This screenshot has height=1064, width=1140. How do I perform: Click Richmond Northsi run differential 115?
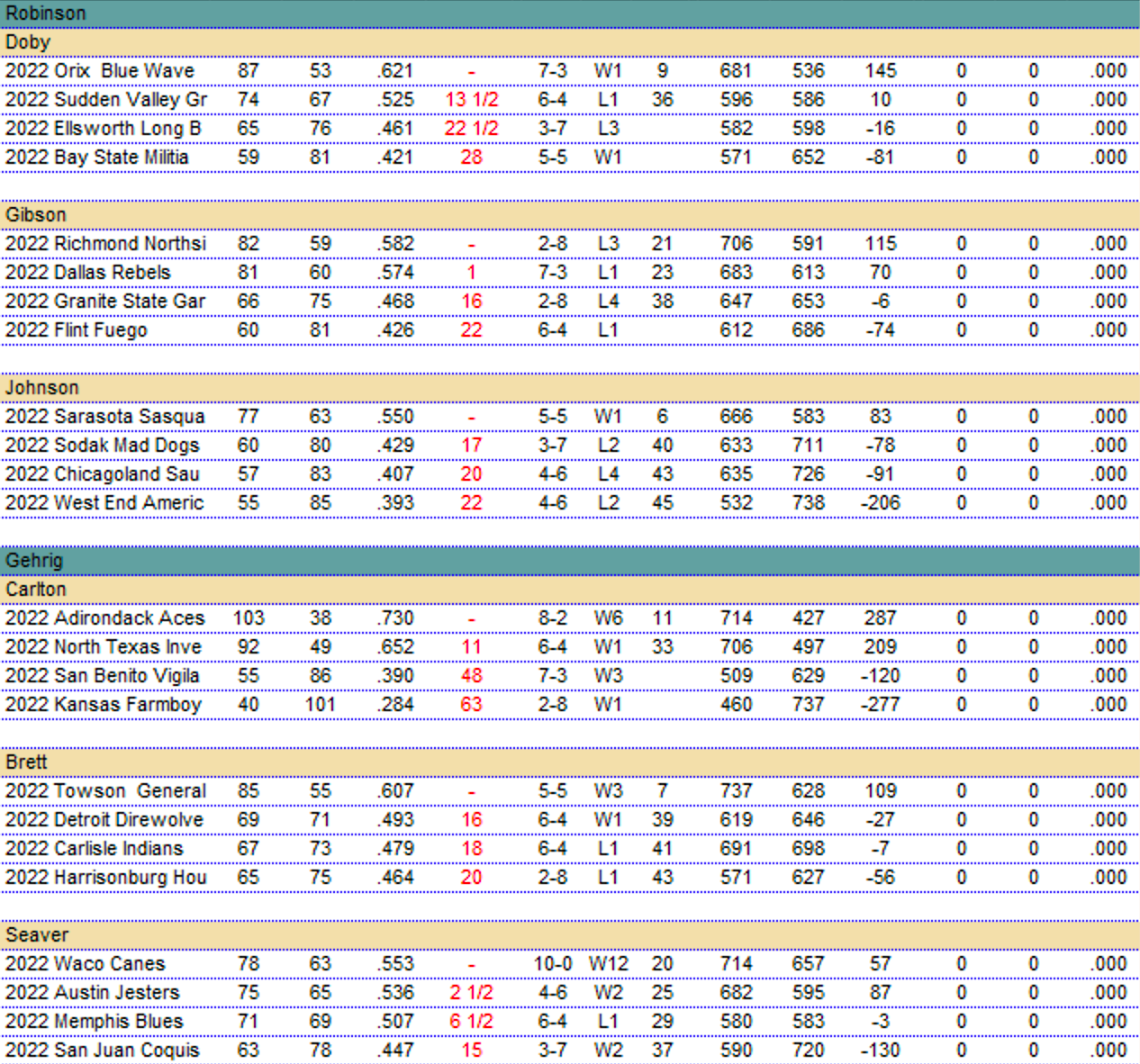coord(881,244)
